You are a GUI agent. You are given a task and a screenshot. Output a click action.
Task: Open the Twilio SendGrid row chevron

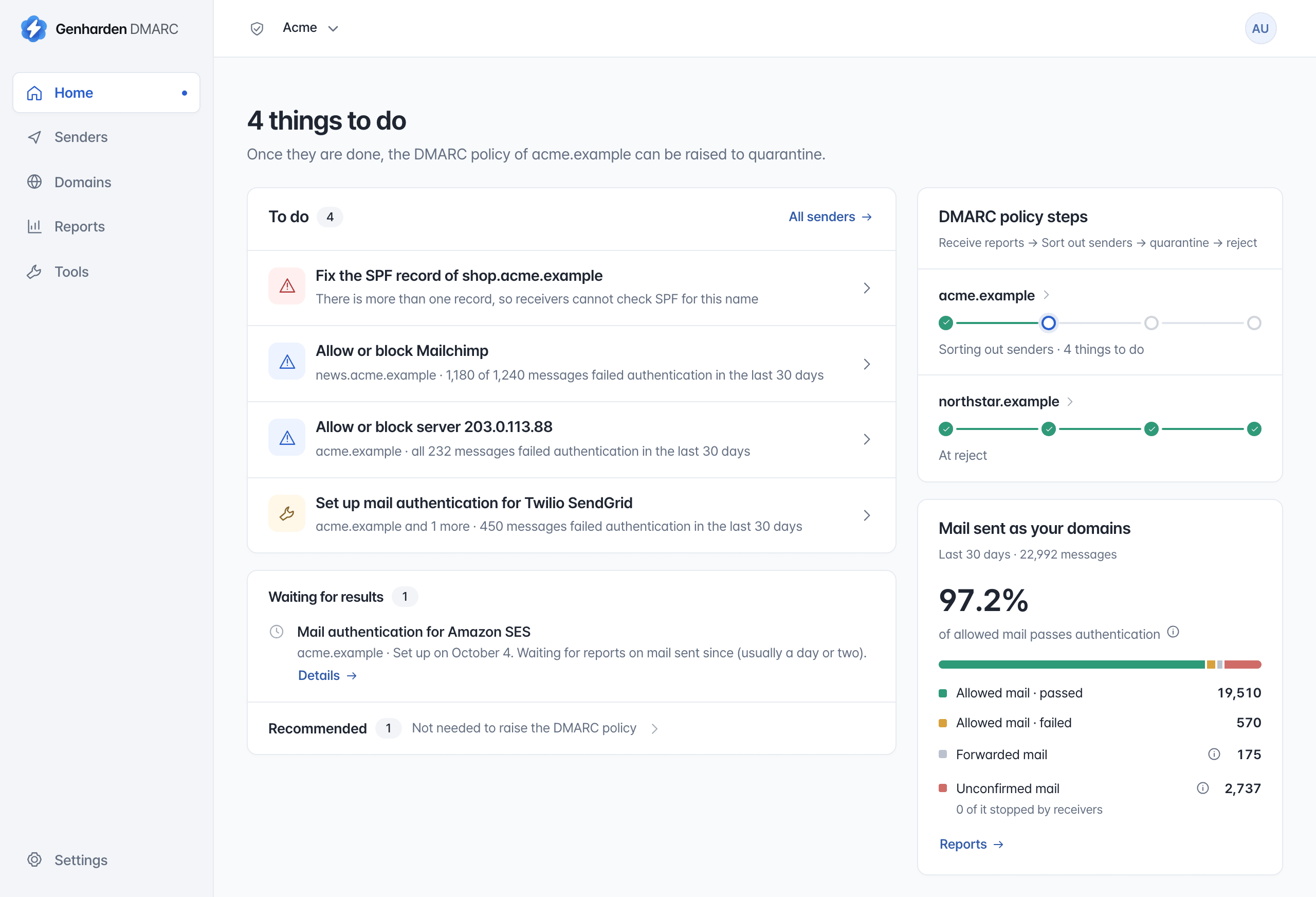coord(866,515)
